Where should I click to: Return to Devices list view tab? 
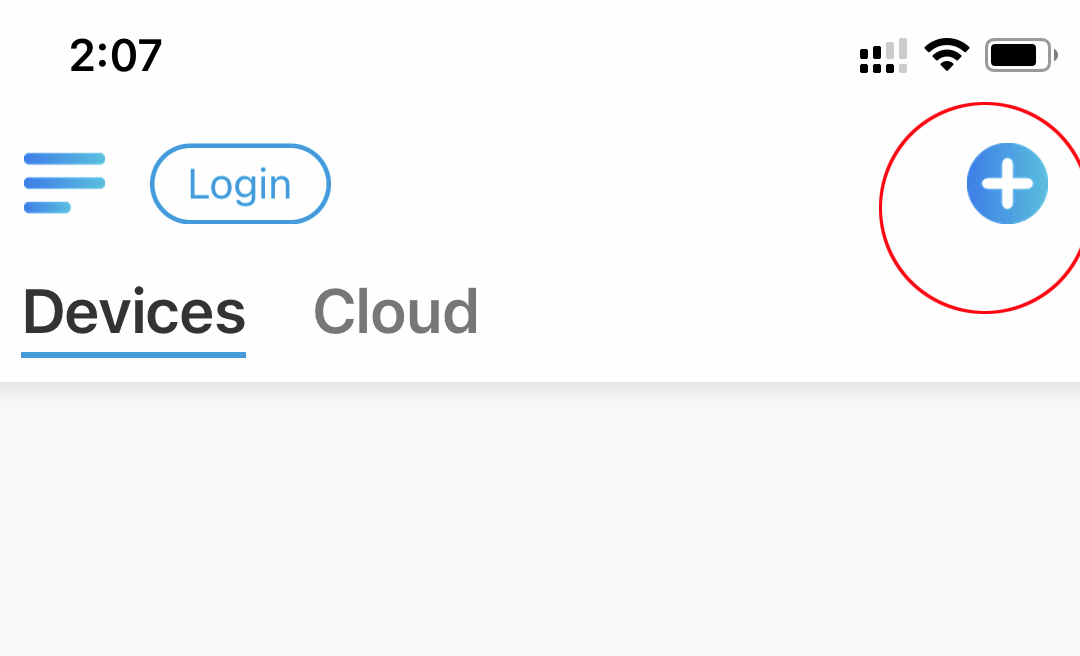point(134,312)
